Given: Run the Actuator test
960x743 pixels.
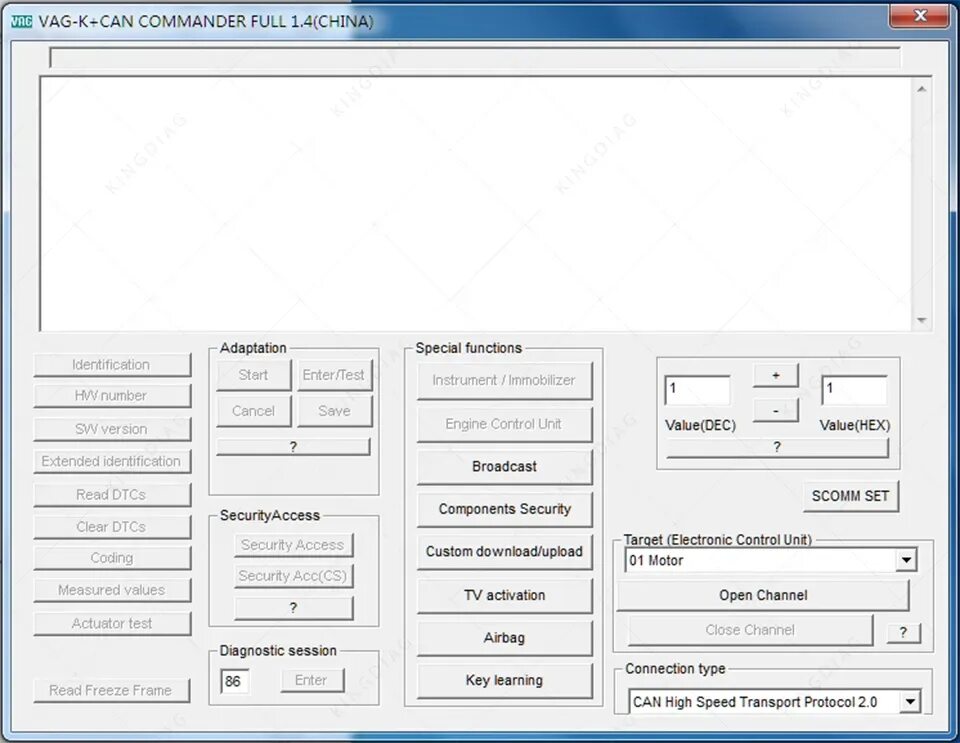Looking at the screenshot, I should pos(112,624).
